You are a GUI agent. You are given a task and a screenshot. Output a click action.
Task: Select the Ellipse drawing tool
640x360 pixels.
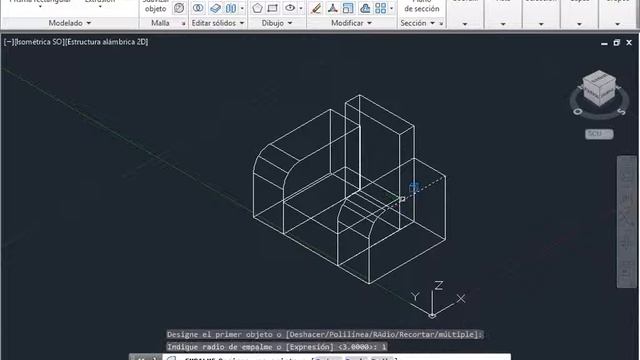[290, 8]
